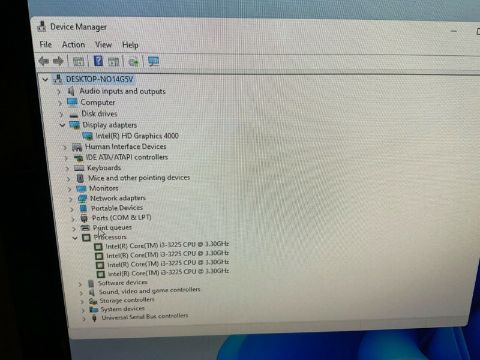Open the Action menu
Image resolution: width=480 pixels, height=360 pixels.
point(73,44)
